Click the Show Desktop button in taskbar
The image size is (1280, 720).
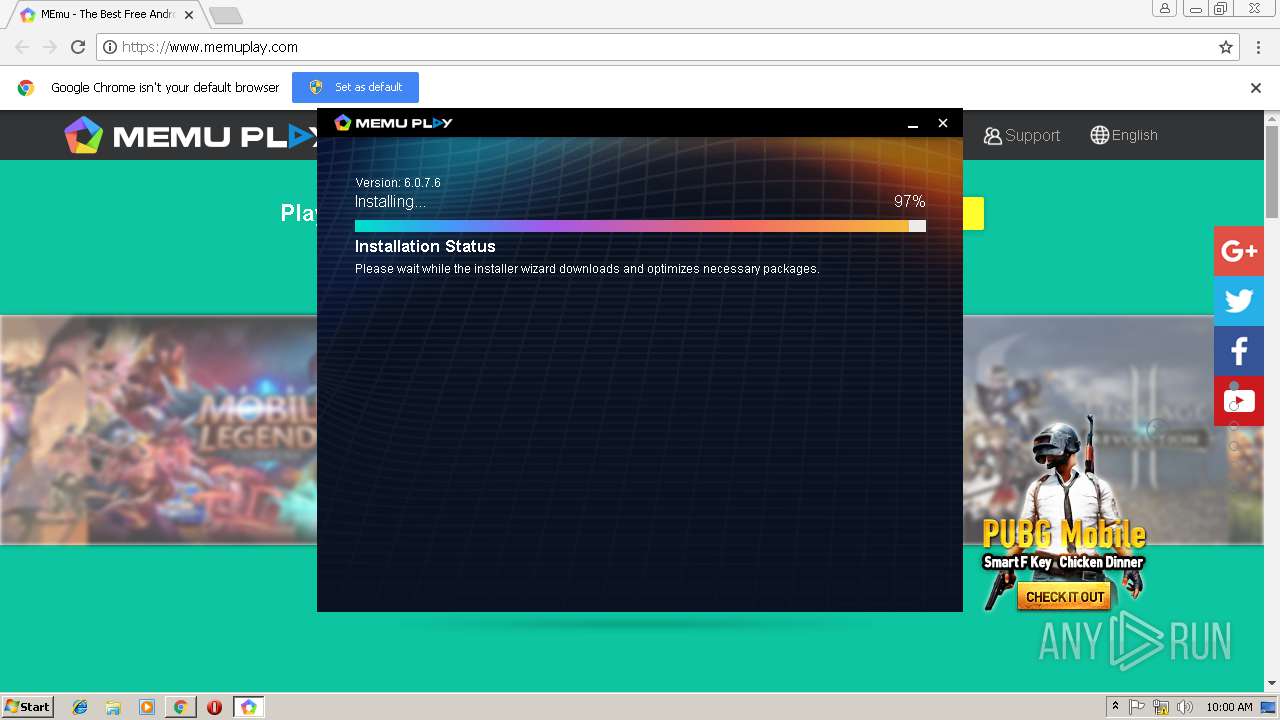1269,707
